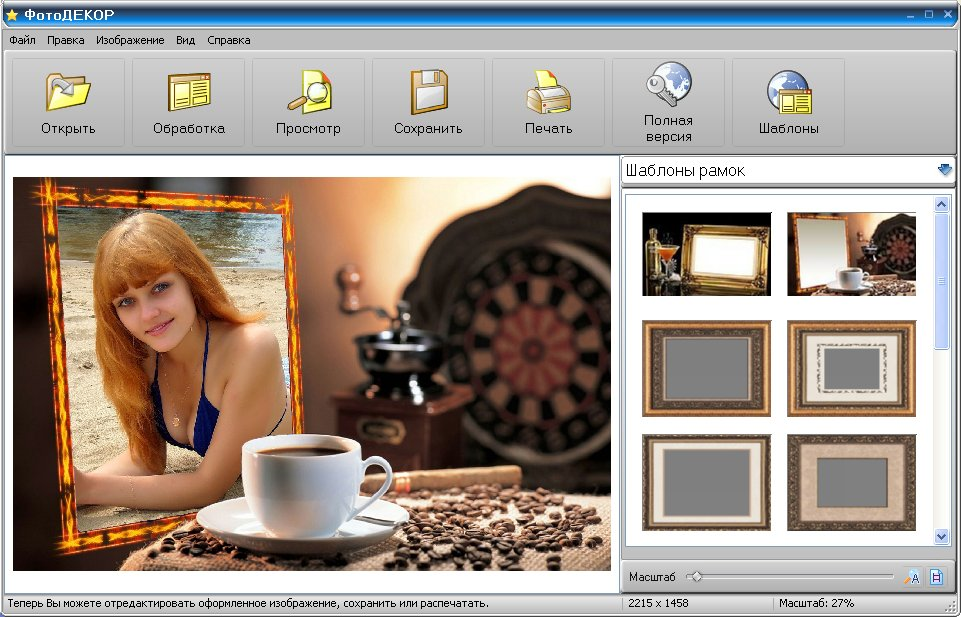
Task: Click the status message about editing the image
Action: (x=248, y=603)
